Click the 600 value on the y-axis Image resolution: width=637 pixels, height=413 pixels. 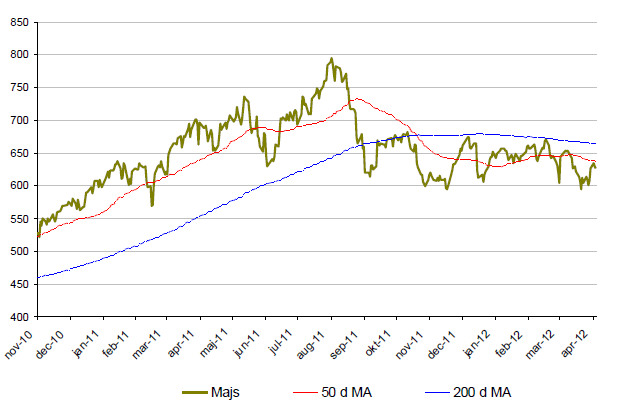[x=20, y=187]
